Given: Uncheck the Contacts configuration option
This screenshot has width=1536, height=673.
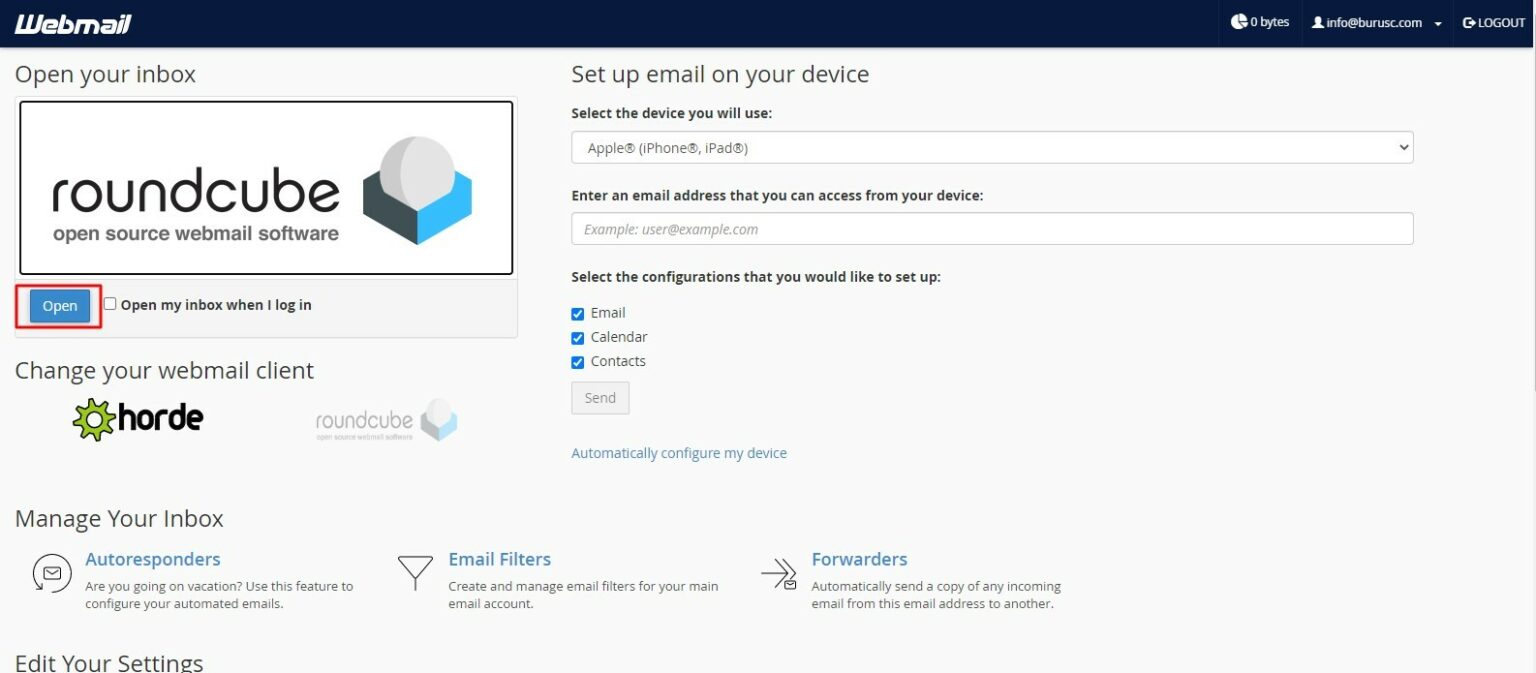Looking at the screenshot, I should coord(577,362).
